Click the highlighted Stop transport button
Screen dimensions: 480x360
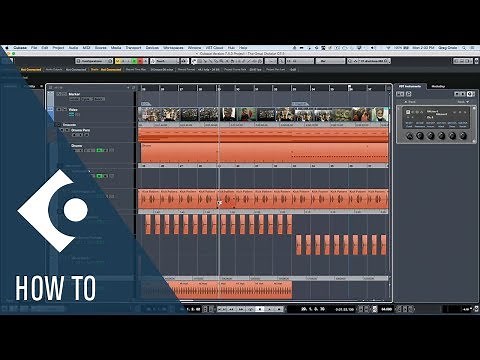pyautogui.click(x=260, y=309)
